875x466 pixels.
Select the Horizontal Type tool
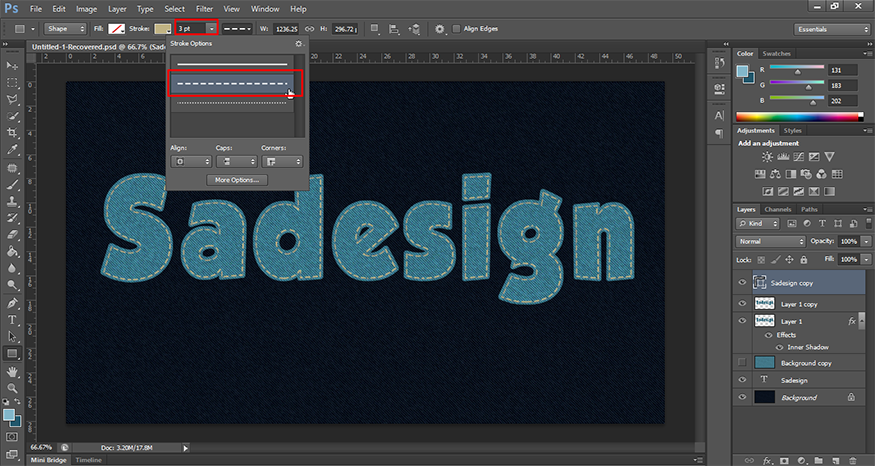point(12,320)
